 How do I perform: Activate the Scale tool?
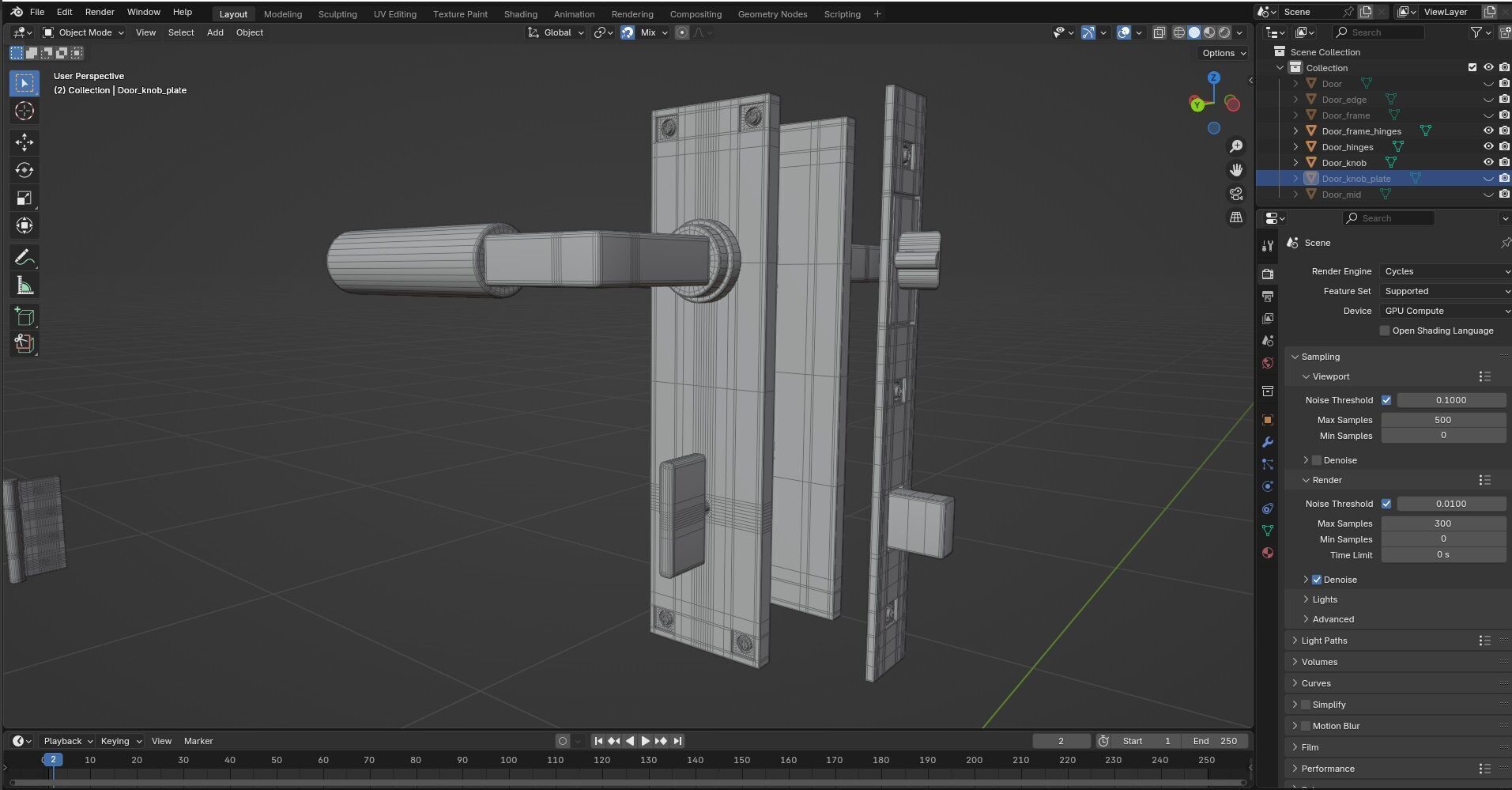25,198
